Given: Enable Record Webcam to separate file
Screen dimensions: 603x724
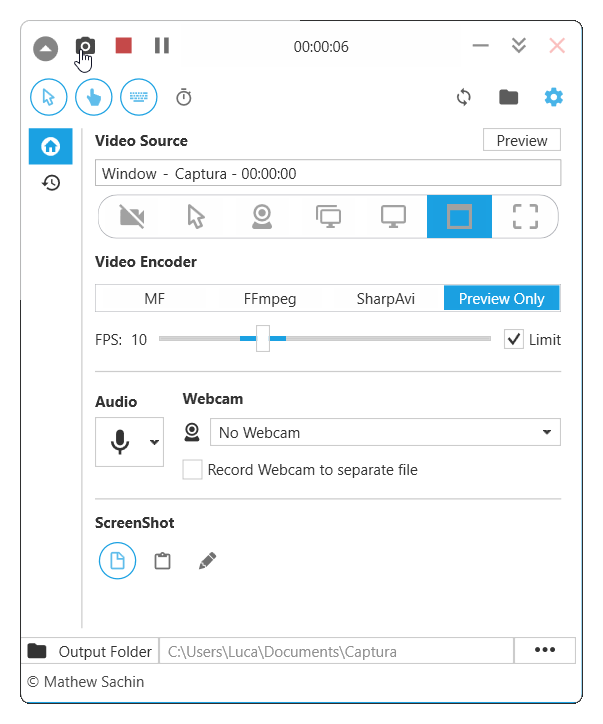Looking at the screenshot, I should (192, 470).
